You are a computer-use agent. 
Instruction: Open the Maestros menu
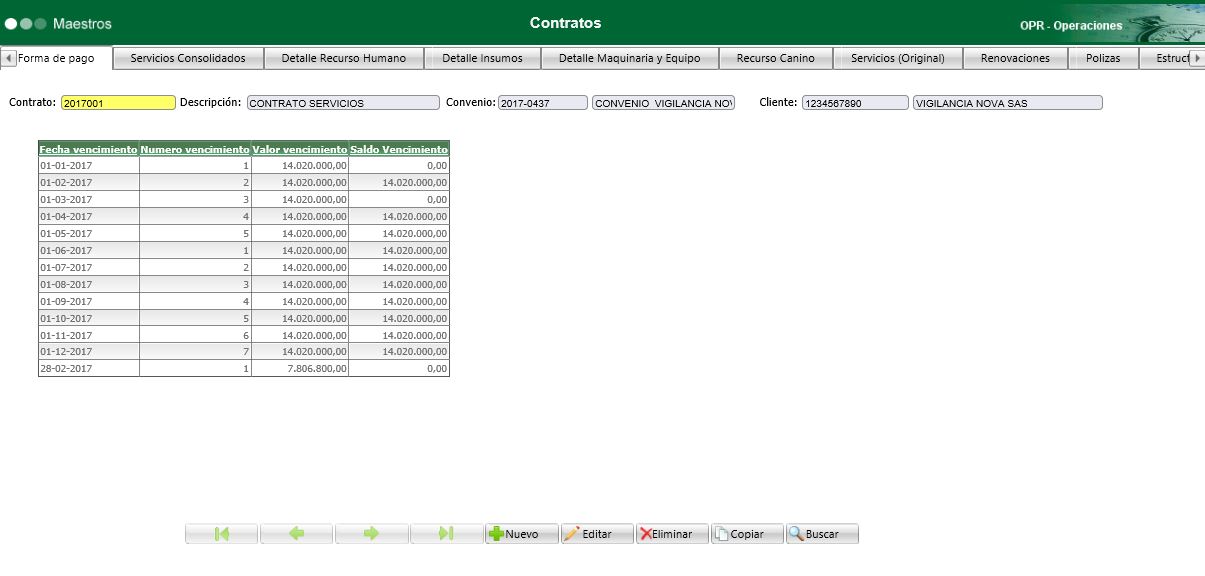(x=82, y=23)
